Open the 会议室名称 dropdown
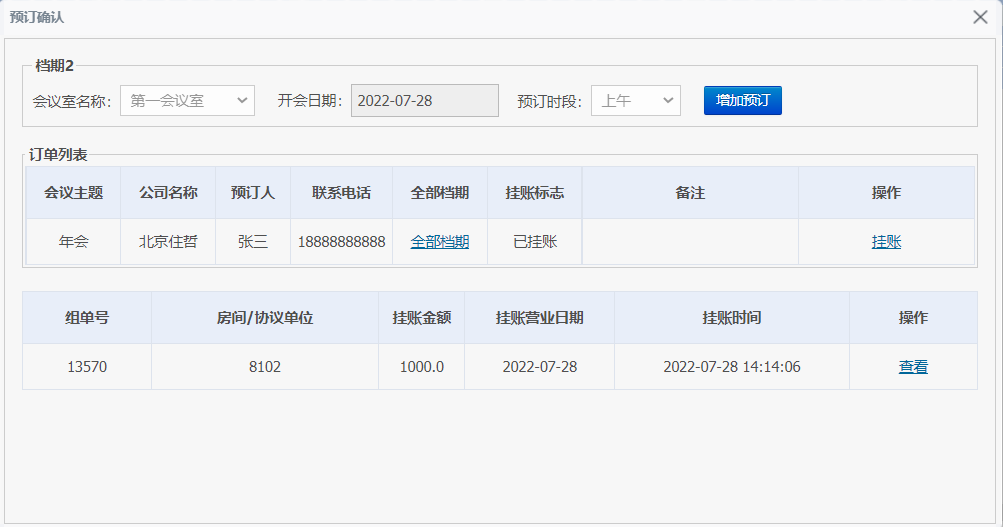Screen dimensions: 1003x527 pos(187,100)
